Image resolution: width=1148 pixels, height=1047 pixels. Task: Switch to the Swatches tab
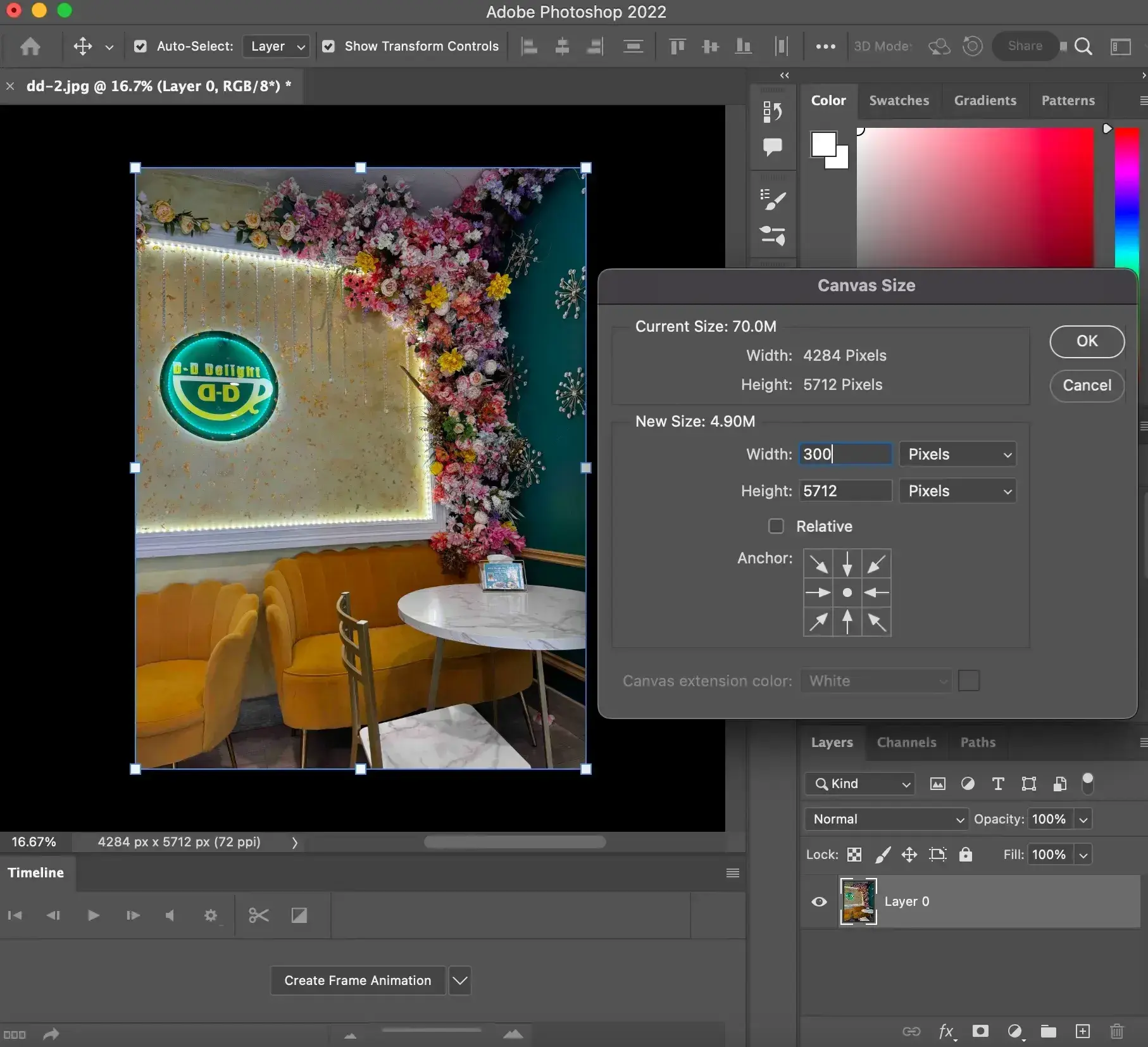tap(899, 100)
